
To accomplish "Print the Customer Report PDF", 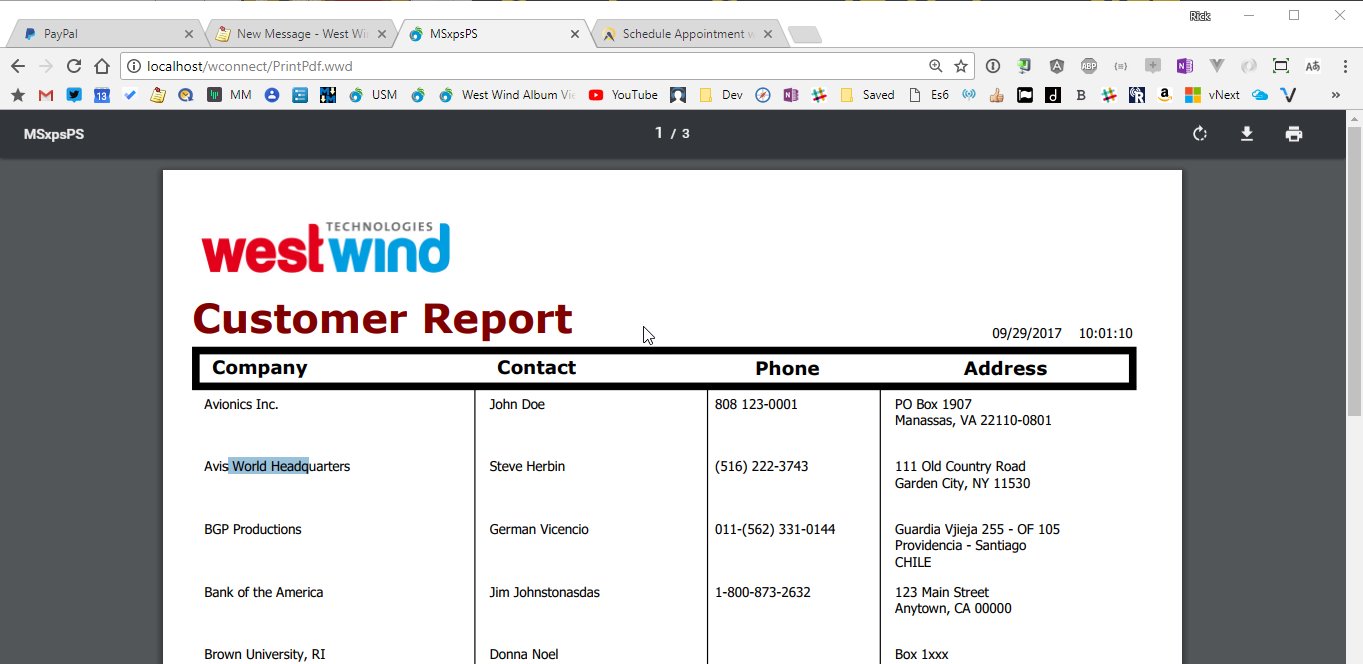I will click(x=1294, y=133).
